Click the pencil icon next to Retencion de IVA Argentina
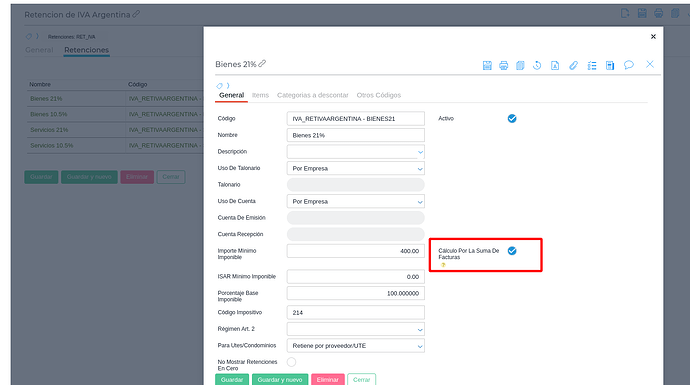This screenshot has height=385, width=690. coord(136,14)
